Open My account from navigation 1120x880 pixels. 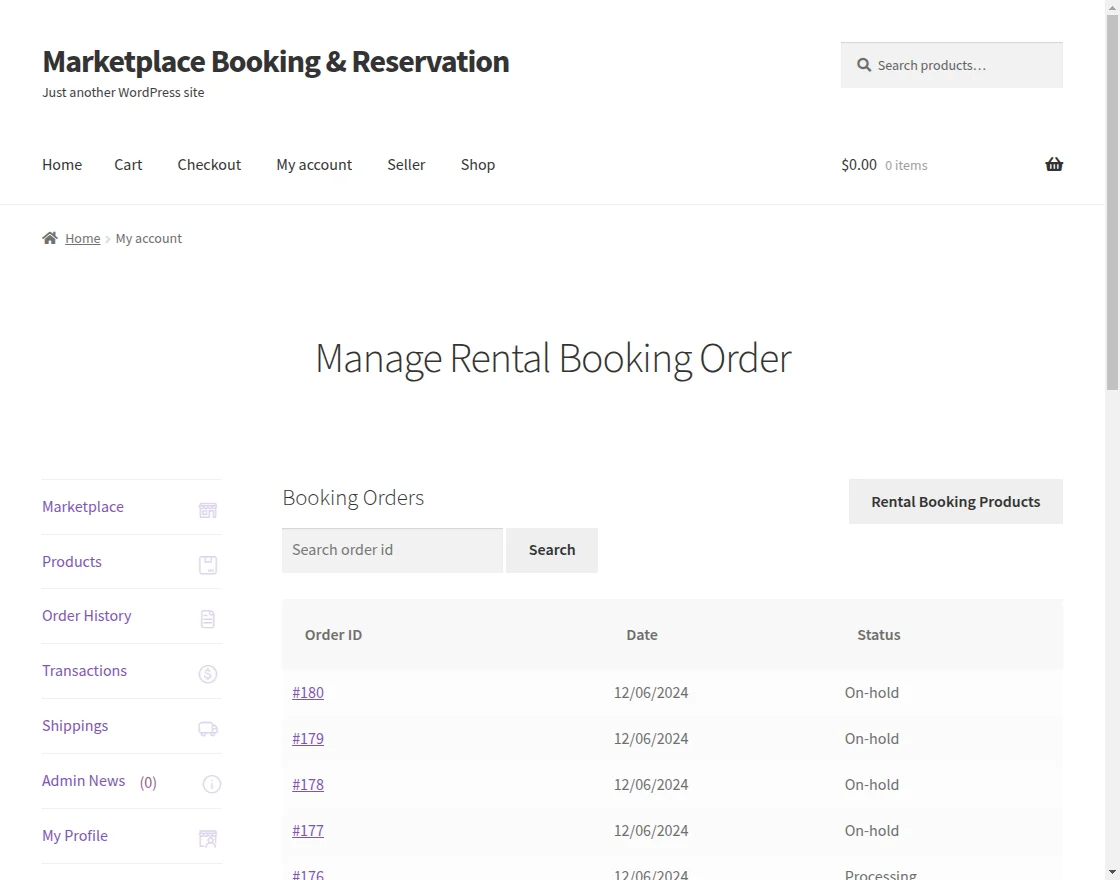click(x=314, y=165)
